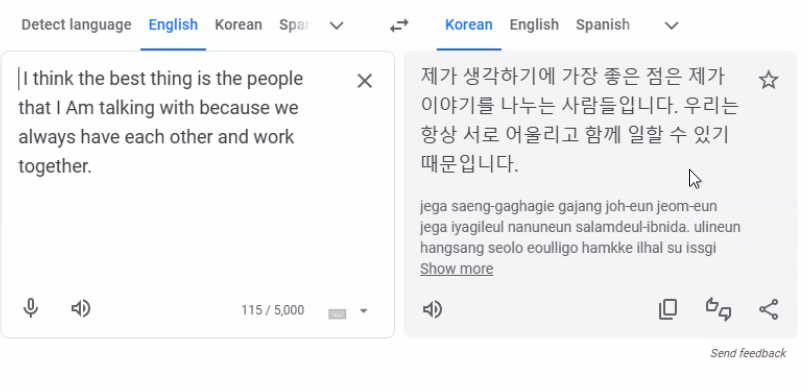Click the character count 115 / 5,000
The height and width of the screenshot is (392, 808).
[273, 310]
